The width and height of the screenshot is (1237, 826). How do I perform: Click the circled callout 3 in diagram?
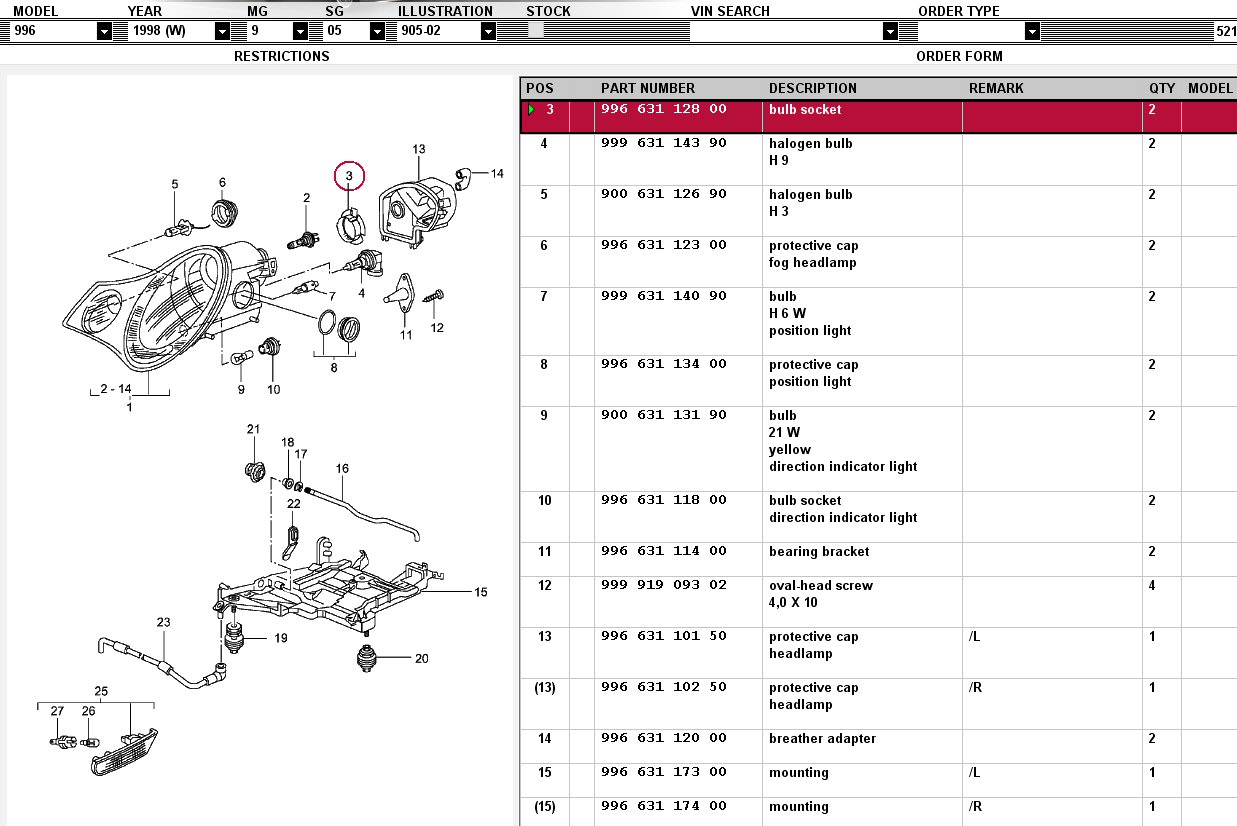tap(349, 177)
